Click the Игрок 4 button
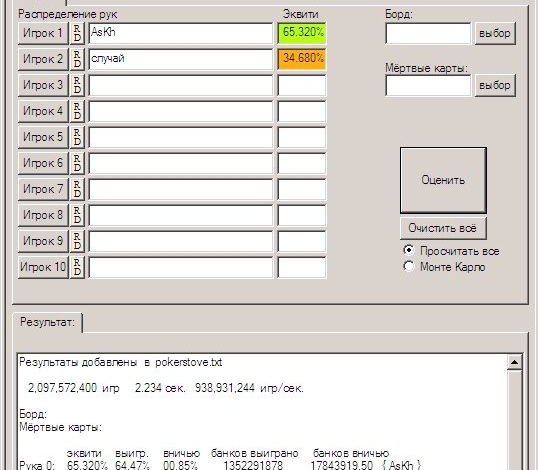This screenshot has height=470, width=538. (43, 111)
